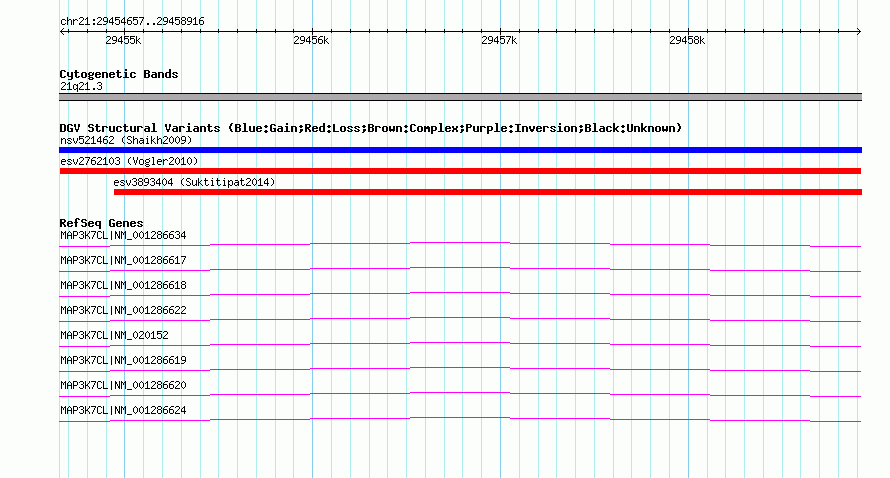Select the nsv521462 (Shaikh2009) label
The width and height of the screenshot is (890, 478).
(126, 140)
